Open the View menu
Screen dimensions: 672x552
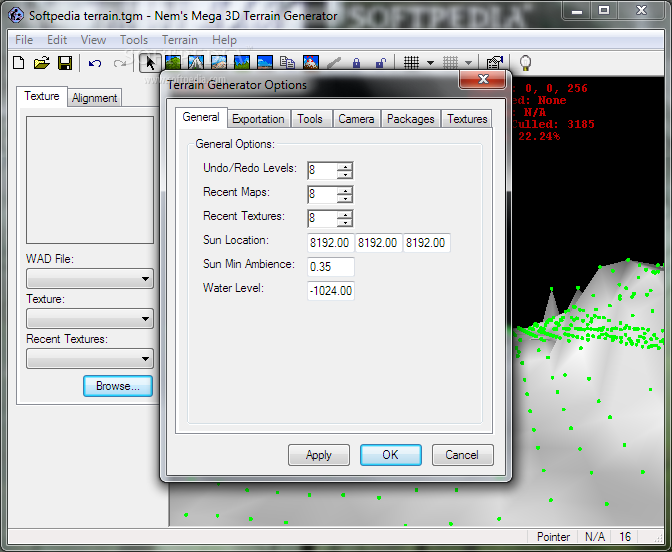click(93, 40)
